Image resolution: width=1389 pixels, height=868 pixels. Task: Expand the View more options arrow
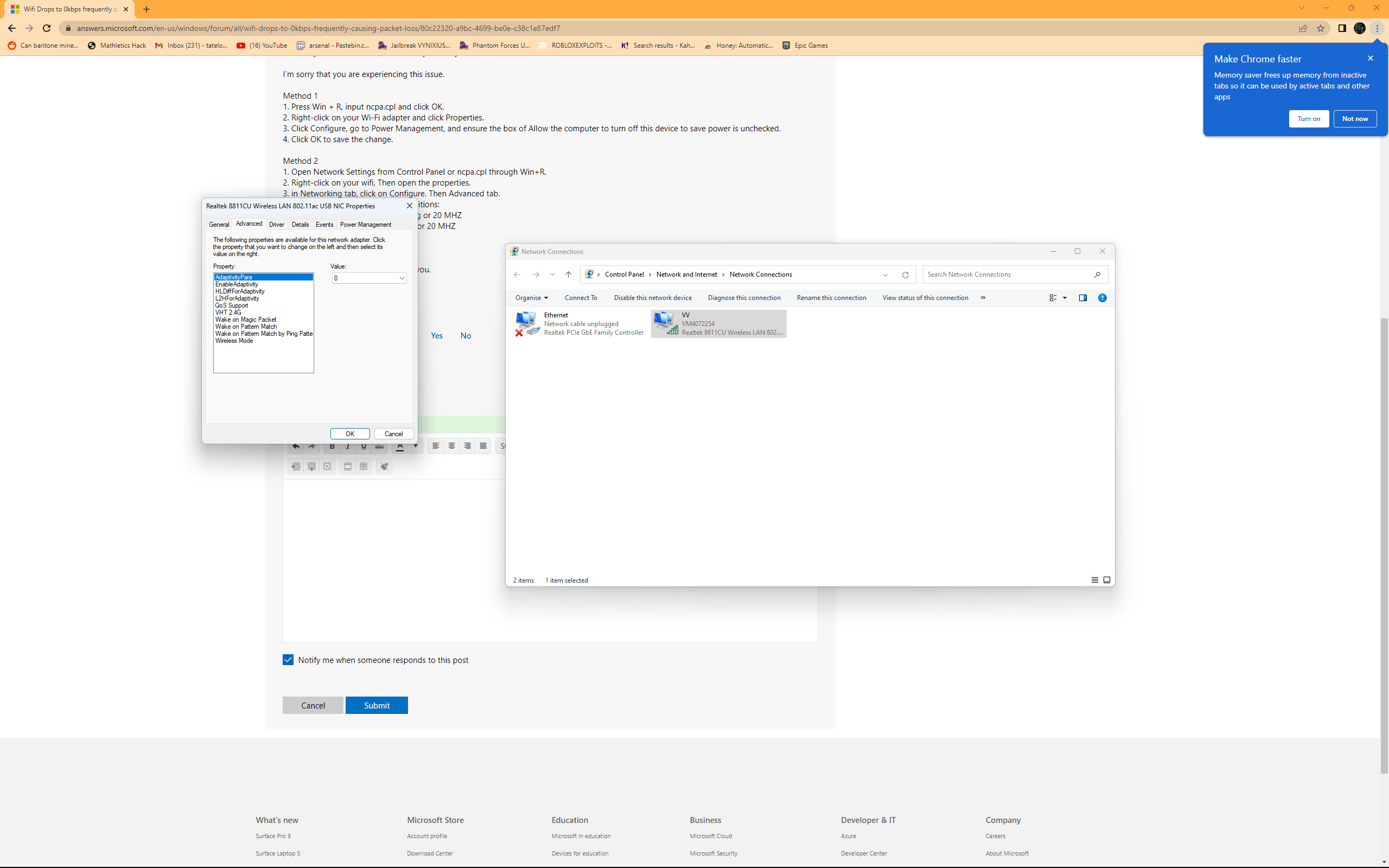coord(983,297)
